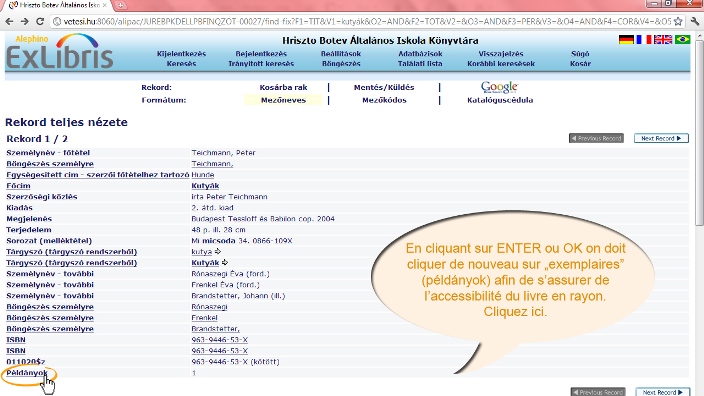The image size is (704, 396).
Task: Select the Hriszto Botev browser tab
Action: click(58, 5)
